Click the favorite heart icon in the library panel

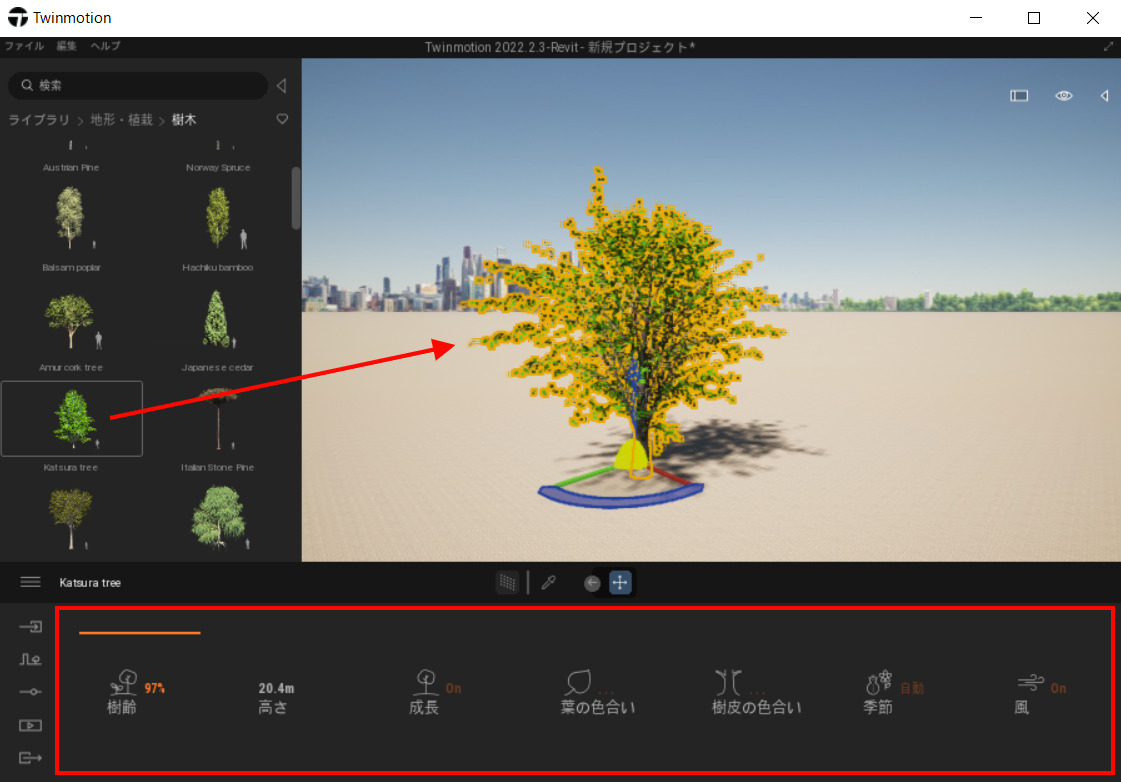pos(281,119)
